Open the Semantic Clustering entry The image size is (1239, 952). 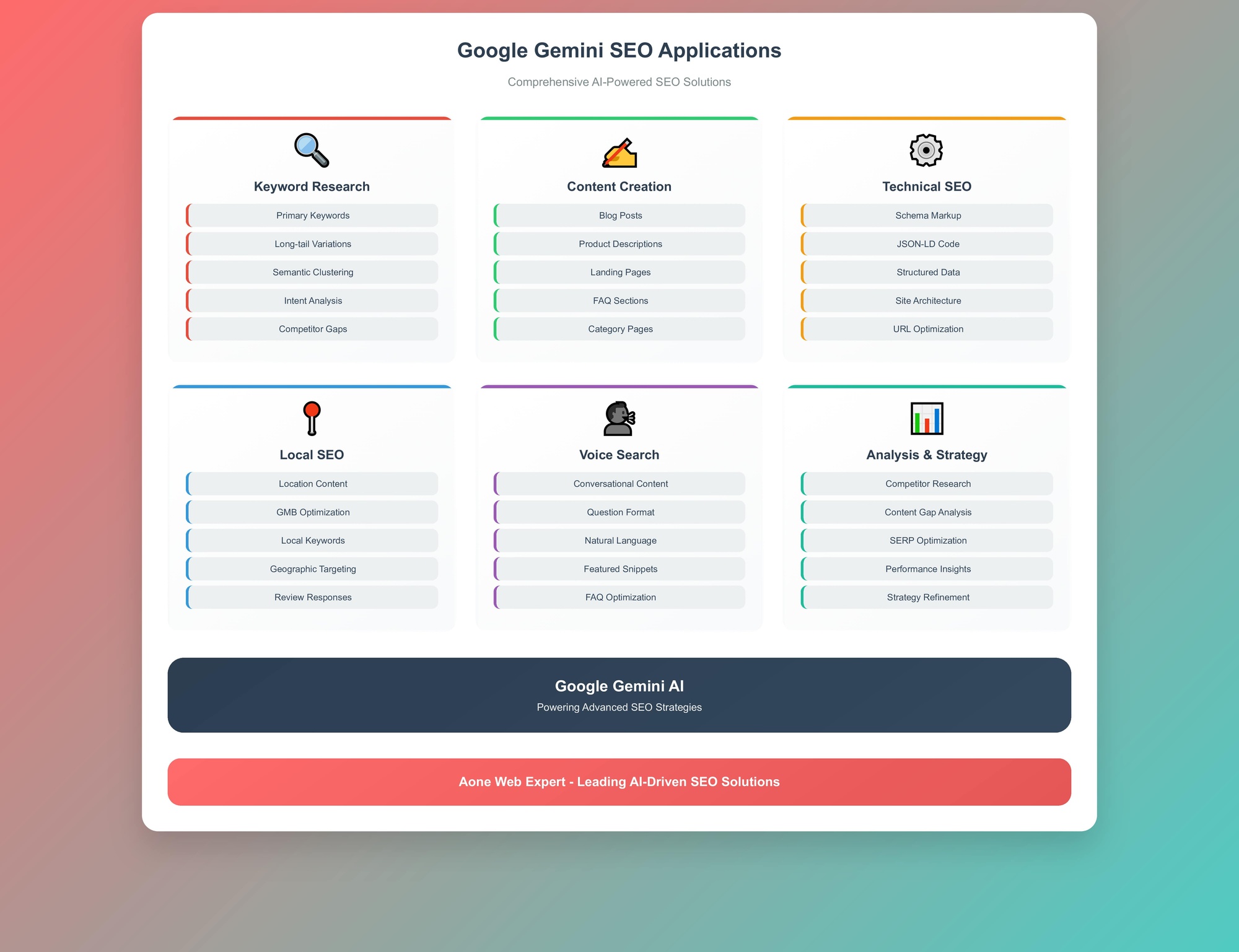tap(312, 273)
